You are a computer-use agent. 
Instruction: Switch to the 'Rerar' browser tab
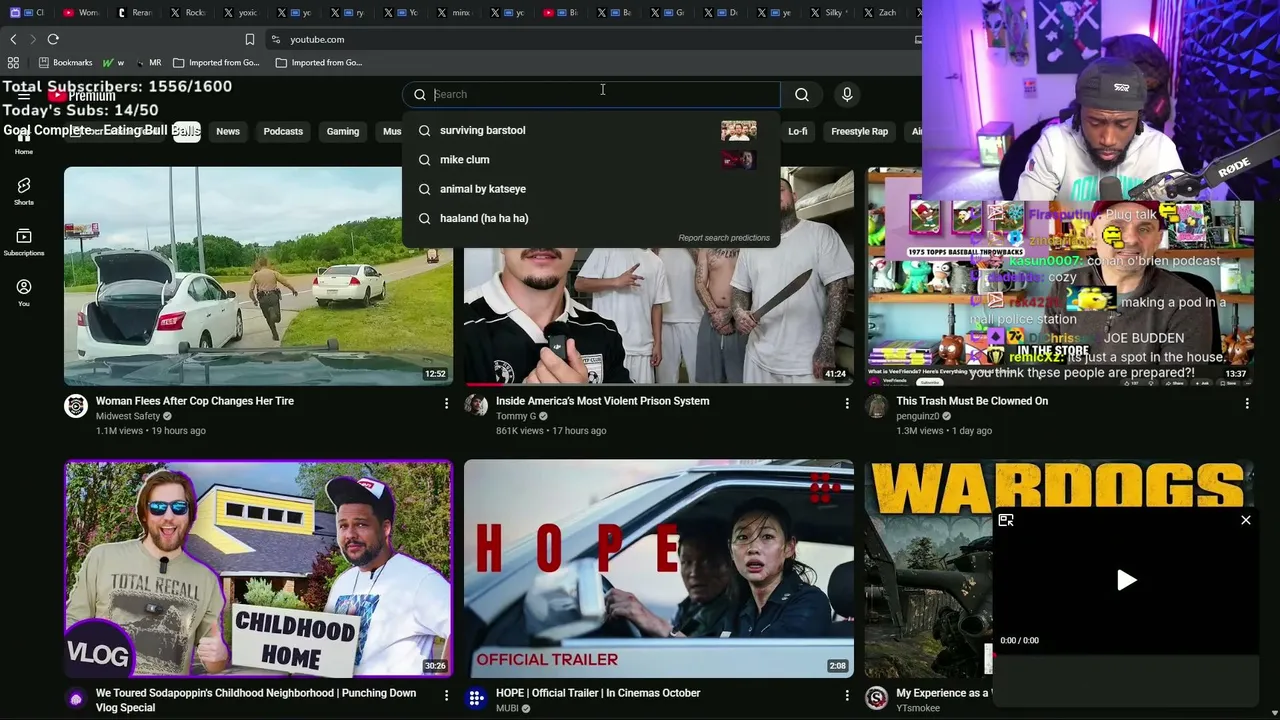pos(135,12)
